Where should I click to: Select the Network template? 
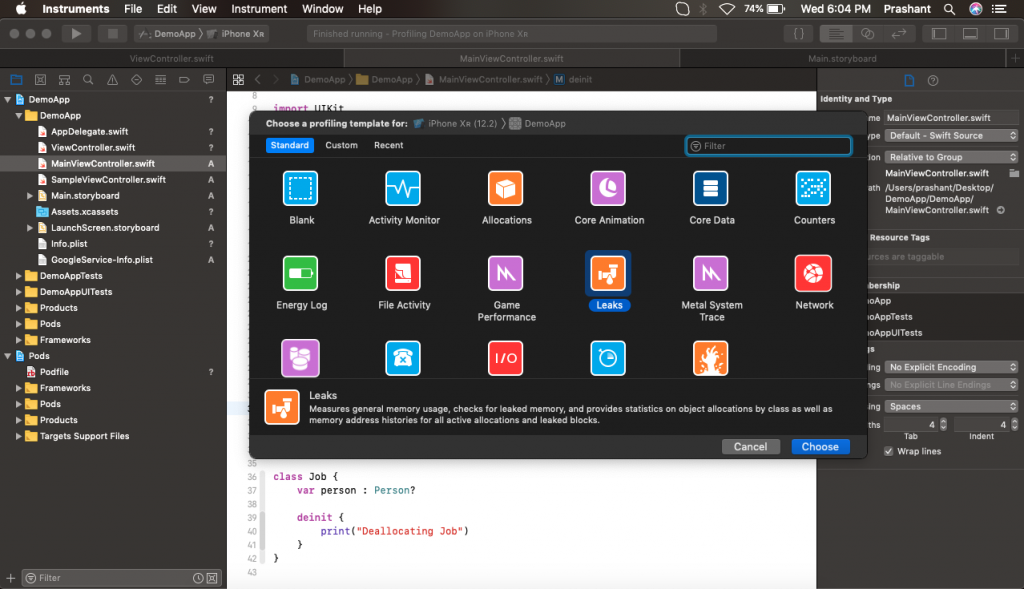(813, 274)
